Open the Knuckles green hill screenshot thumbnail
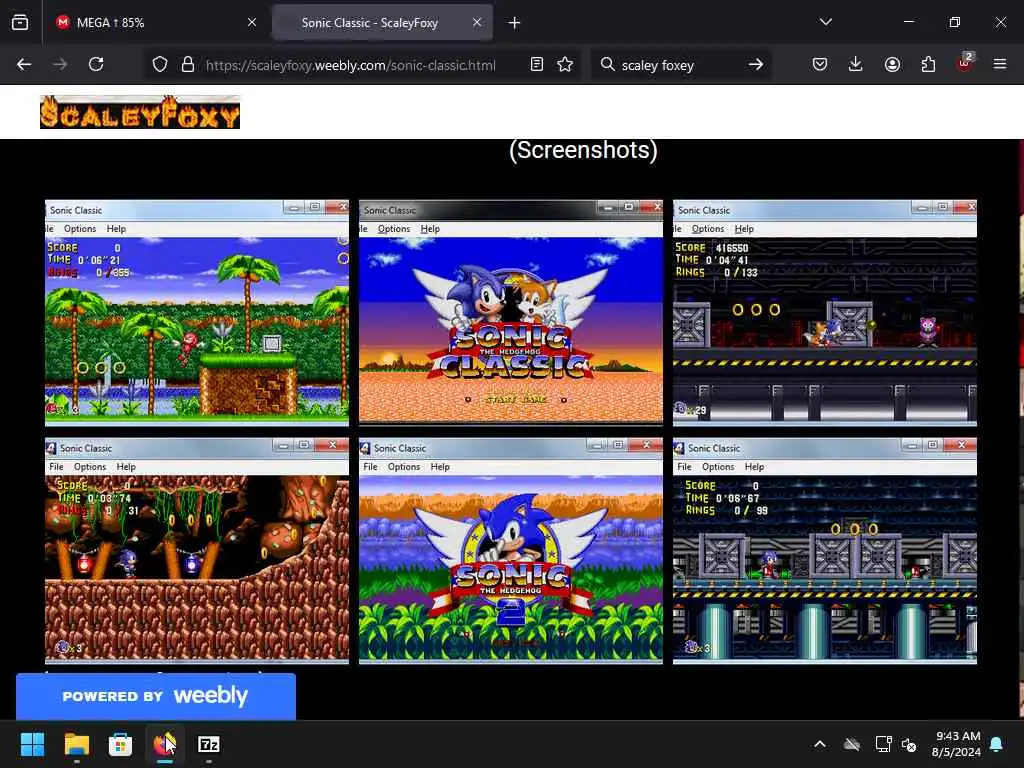Viewport: 1024px width, 768px height. [x=197, y=313]
